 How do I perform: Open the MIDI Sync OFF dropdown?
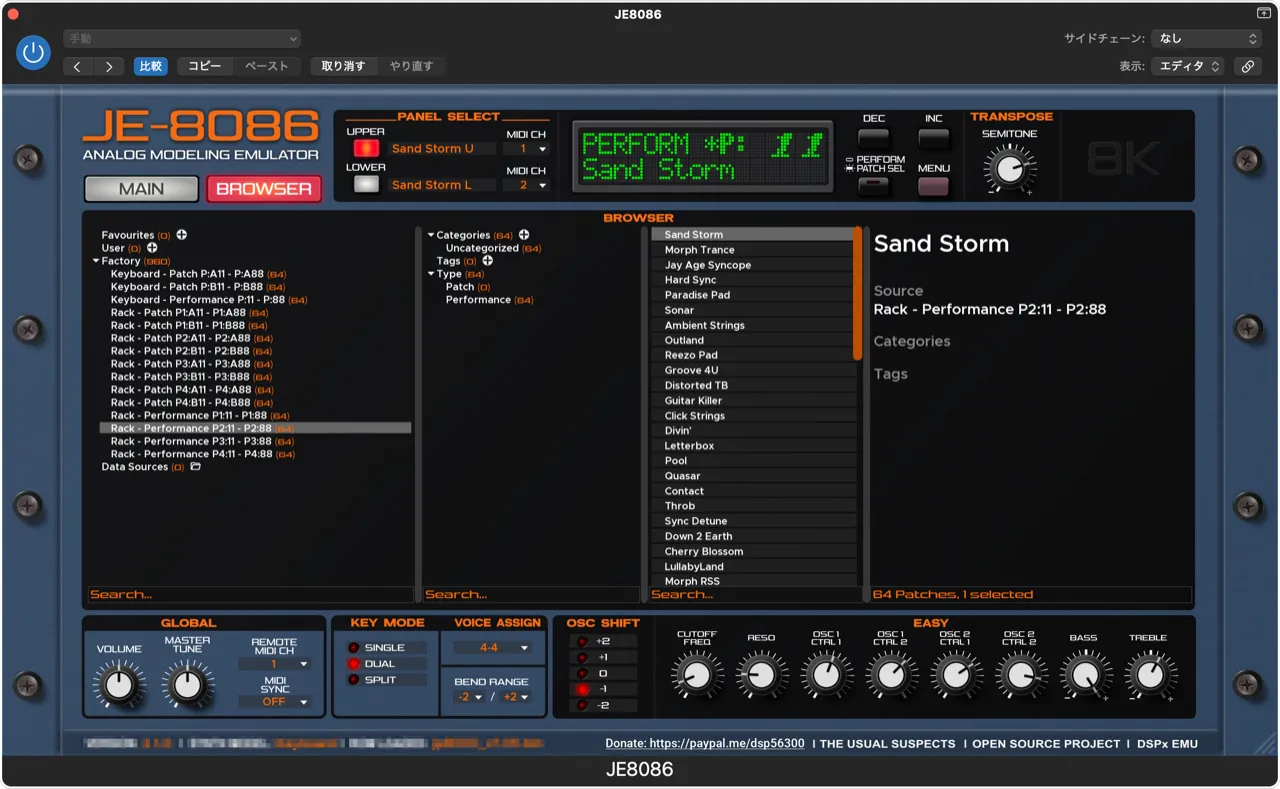[275, 702]
